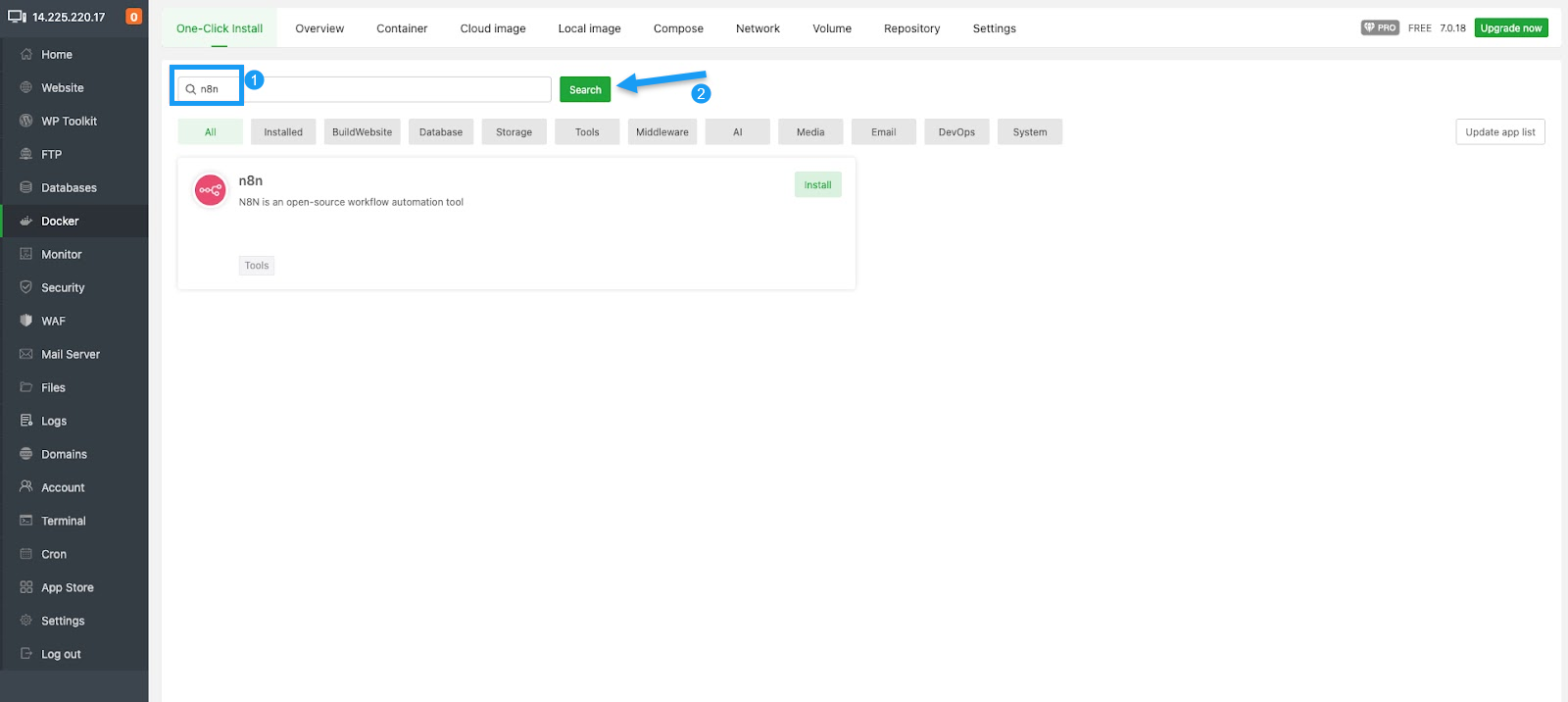Open the Repository tab
This screenshot has height=702, width=1568.
point(912,28)
